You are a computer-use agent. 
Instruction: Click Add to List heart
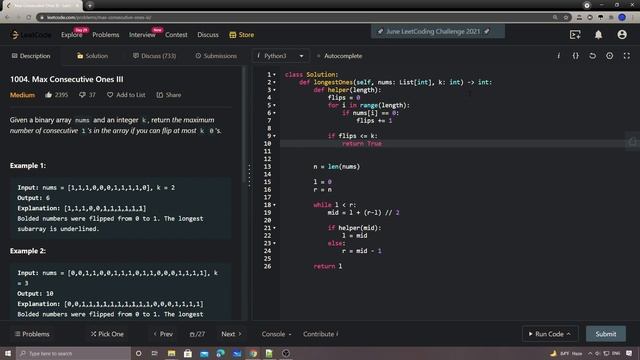126,95
